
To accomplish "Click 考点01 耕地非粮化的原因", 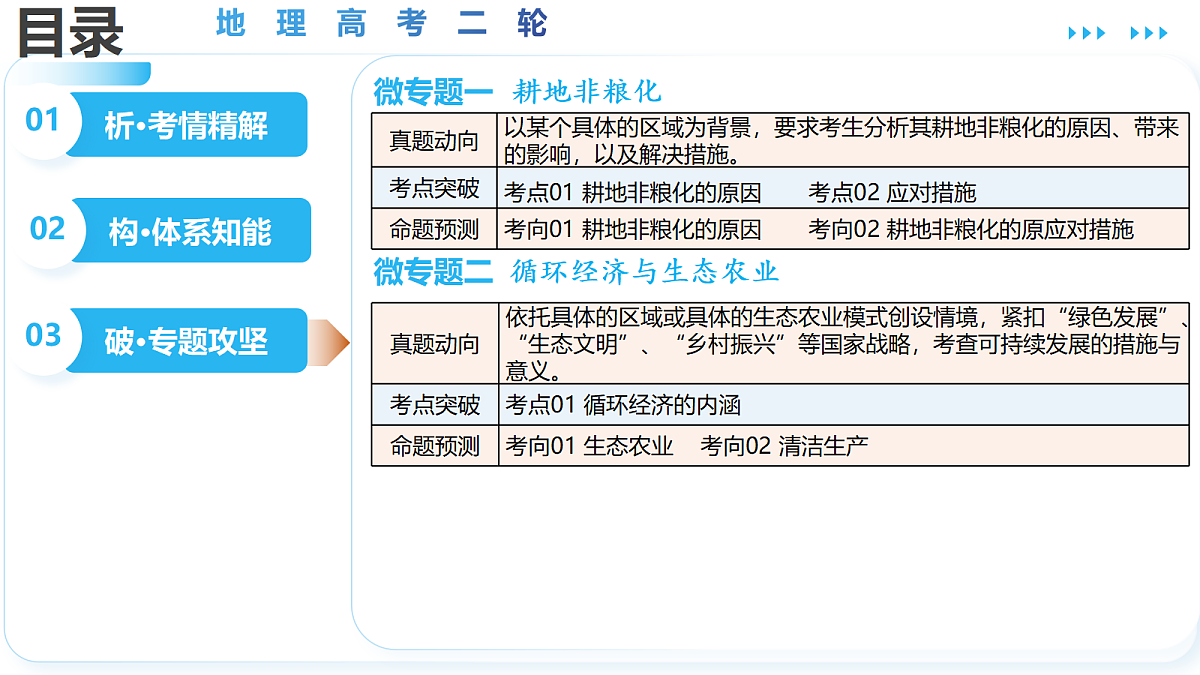I will 633,192.
